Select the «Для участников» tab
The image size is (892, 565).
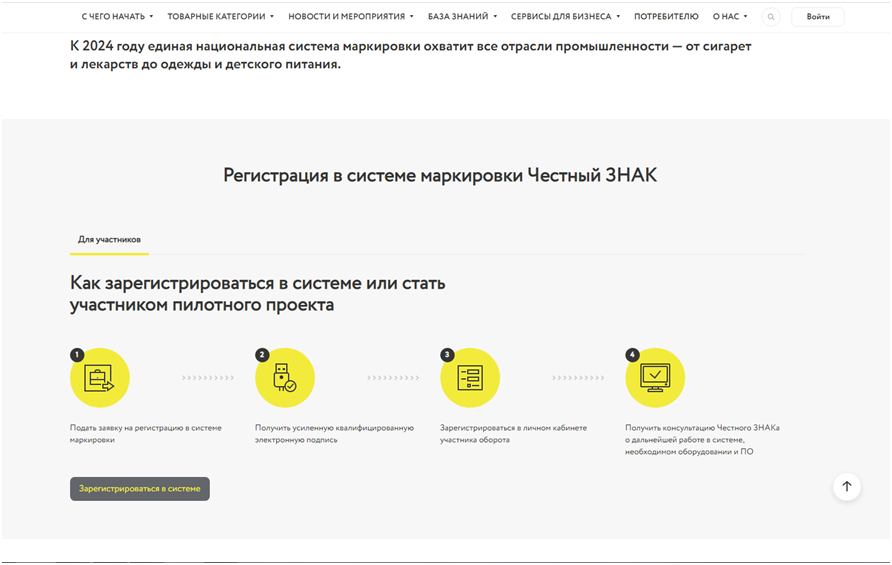click(x=109, y=240)
